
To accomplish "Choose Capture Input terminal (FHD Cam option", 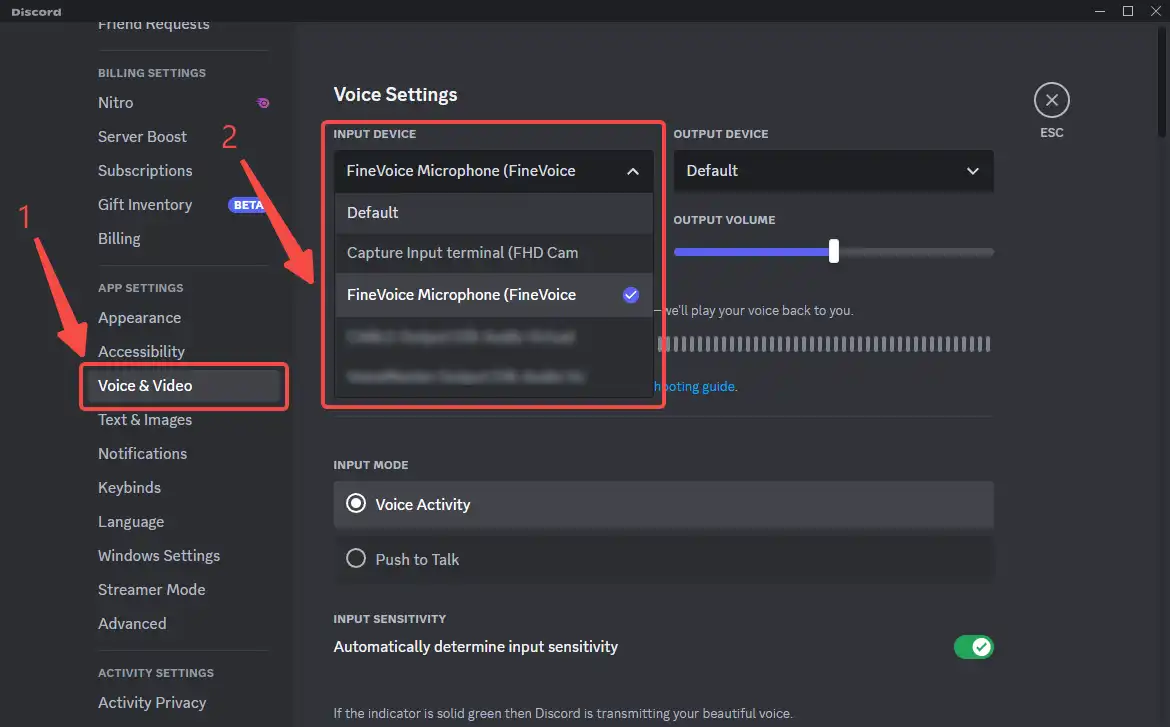I will [494, 253].
